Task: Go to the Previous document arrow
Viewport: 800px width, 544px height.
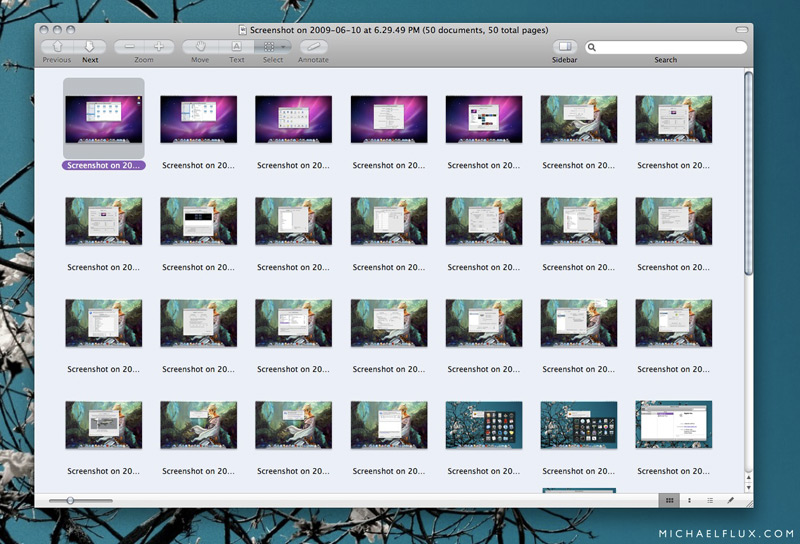Action: [x=57, y=47]
